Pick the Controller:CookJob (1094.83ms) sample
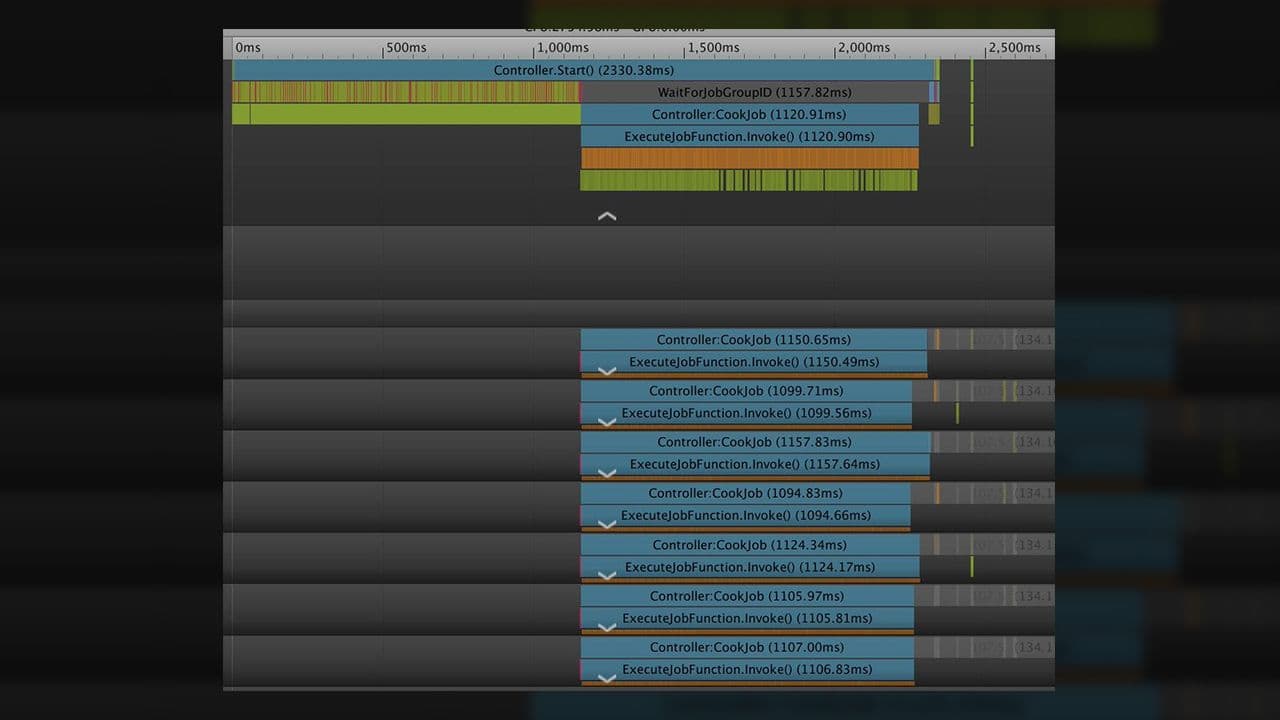The width and height of the screenshot is (1280, 720). pyautogui.click(x=745, y=493)
